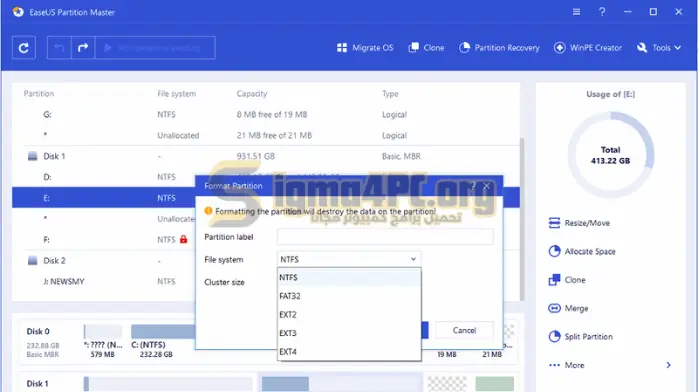The height and width of the screenshot is (392, 698).
Task: Open WinPE Creator
Action: coord(588,48)
